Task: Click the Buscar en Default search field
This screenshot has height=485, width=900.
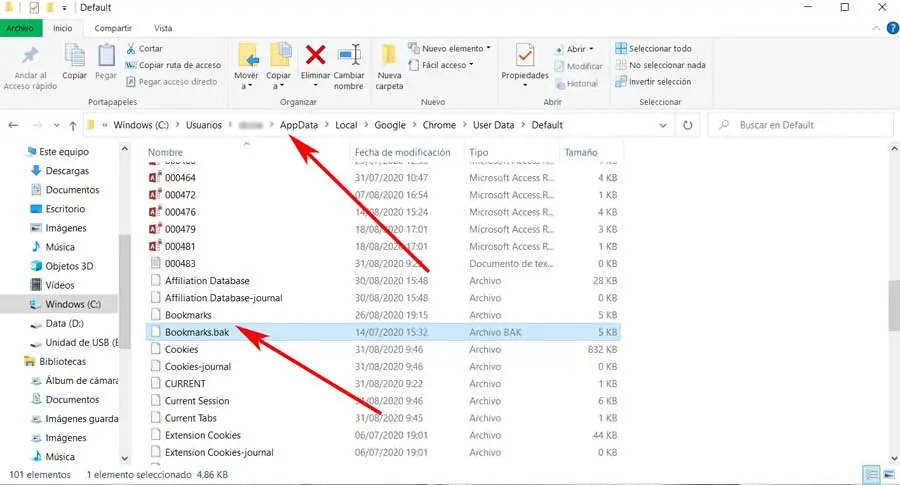Action: tap(801, 125)
